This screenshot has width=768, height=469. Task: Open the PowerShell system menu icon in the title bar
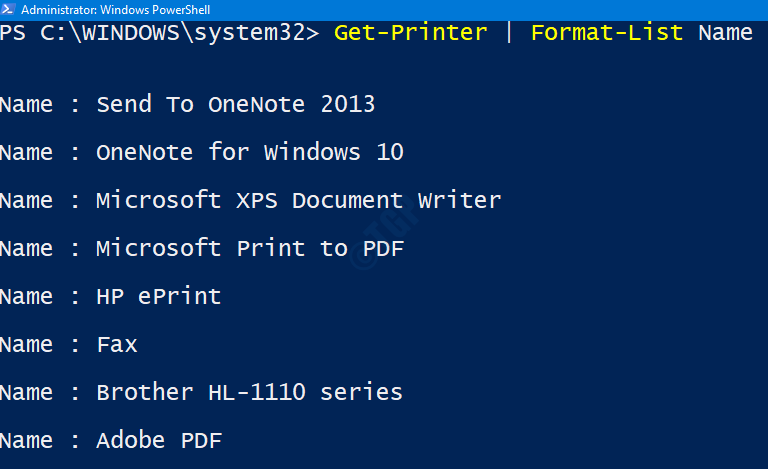pos(8,9)
